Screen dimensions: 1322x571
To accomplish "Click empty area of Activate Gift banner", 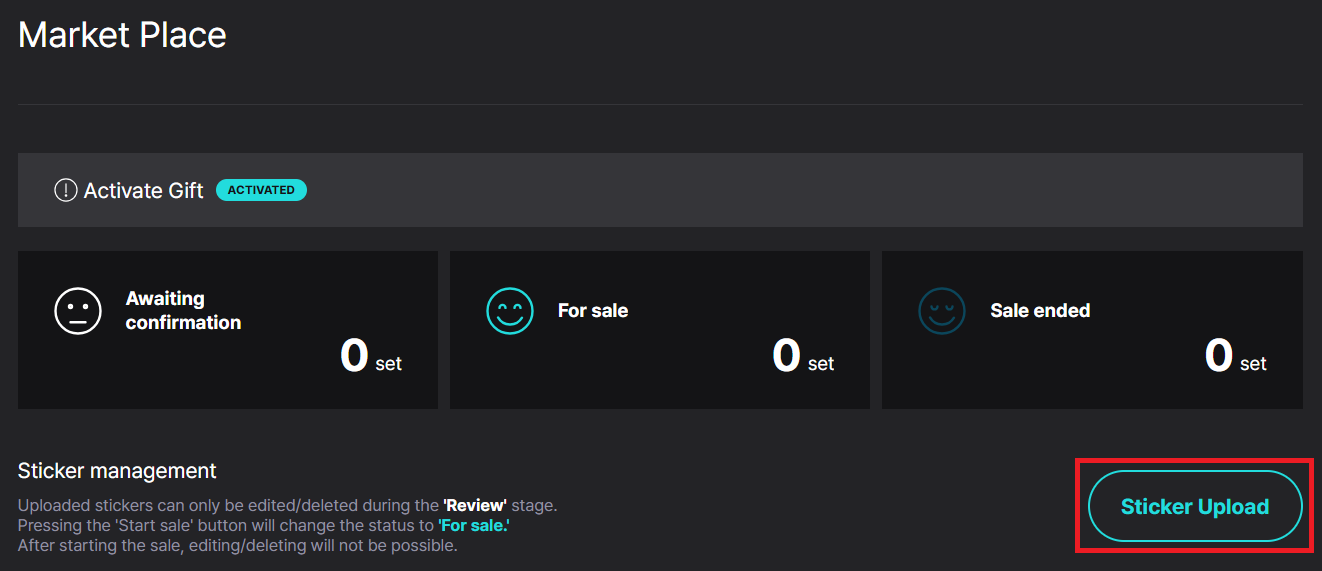I will click(800, 190).
